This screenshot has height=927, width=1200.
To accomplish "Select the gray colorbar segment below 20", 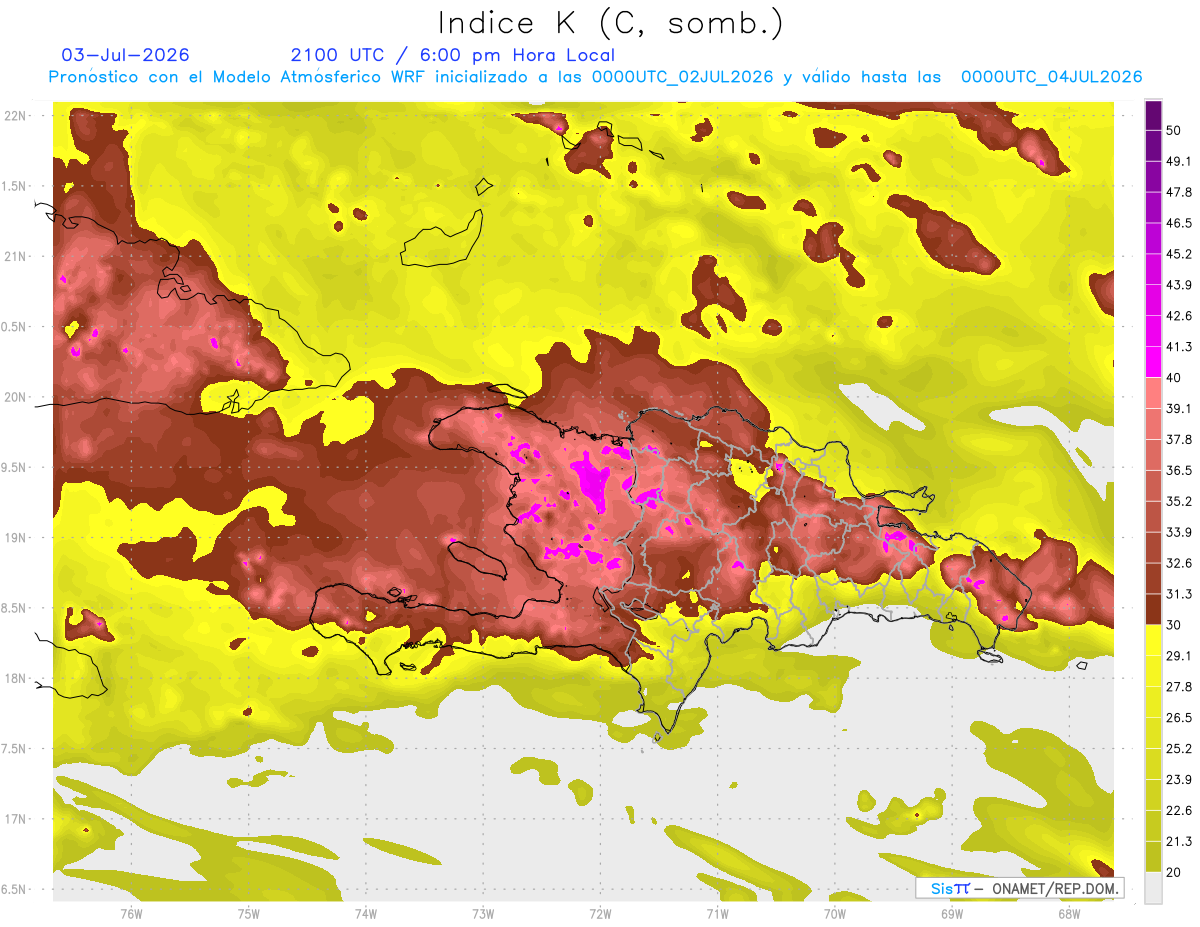I will [x=1153, y=888].
